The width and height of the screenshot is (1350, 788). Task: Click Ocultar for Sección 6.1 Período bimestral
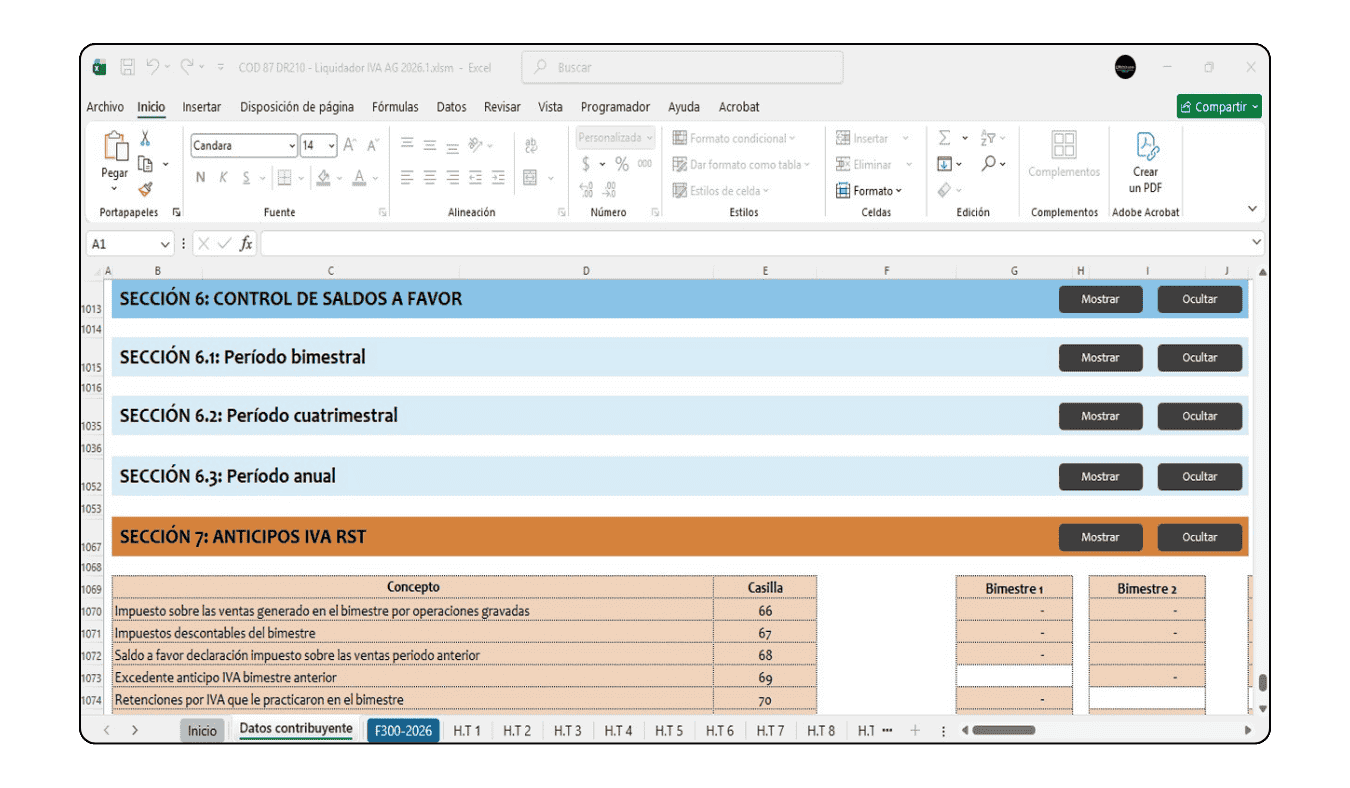coord(1199,358)
